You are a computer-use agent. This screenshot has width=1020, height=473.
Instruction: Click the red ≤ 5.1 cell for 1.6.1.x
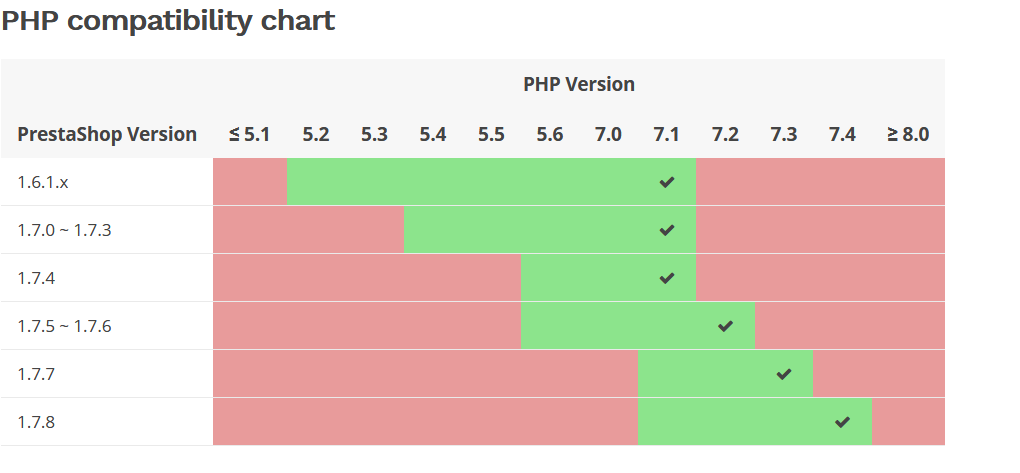(250, 182)
